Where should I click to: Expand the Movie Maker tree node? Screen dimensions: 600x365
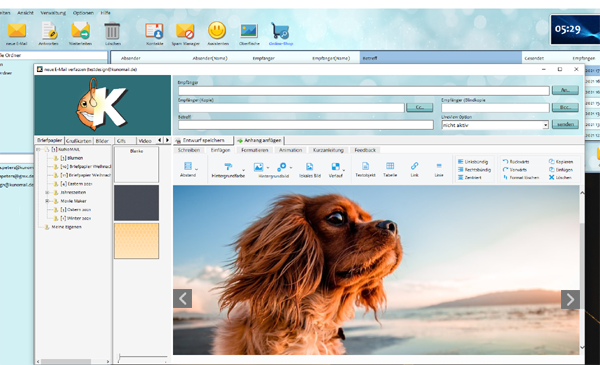point(47,201)
